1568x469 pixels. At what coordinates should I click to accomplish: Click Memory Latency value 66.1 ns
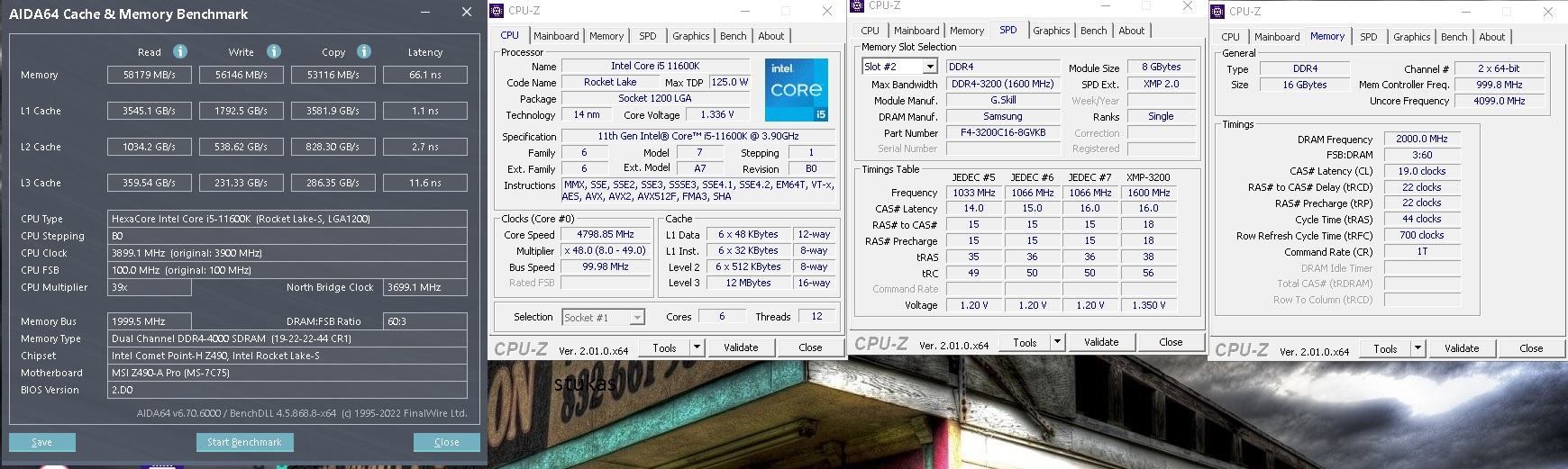pos(425,75)
